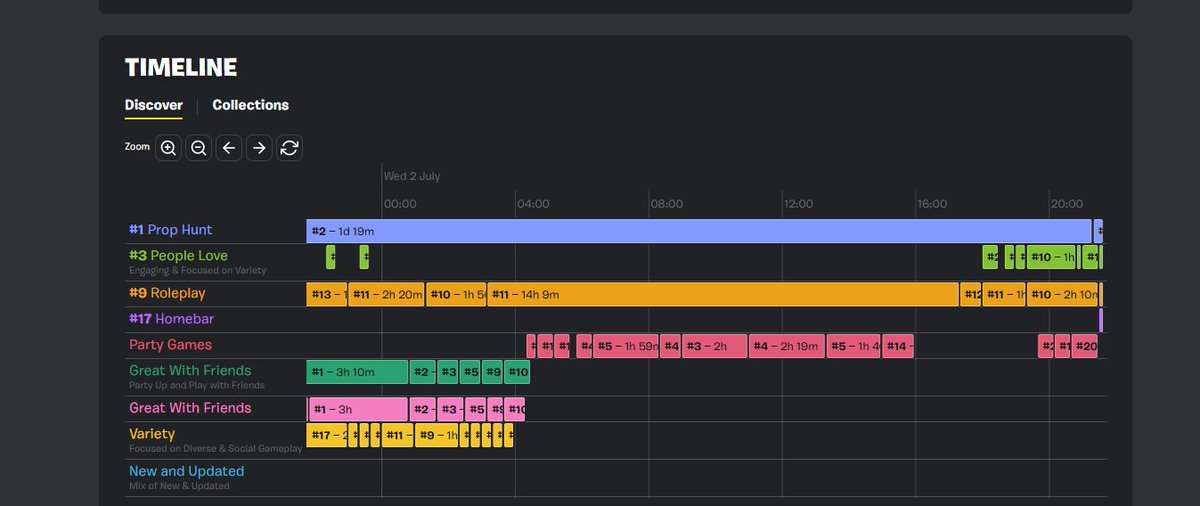Select pink Great With Friends '#1 – 3h' segment
Image resolution: width=1200 pixels, height=506 pixels.
click(x=359, y=409)
